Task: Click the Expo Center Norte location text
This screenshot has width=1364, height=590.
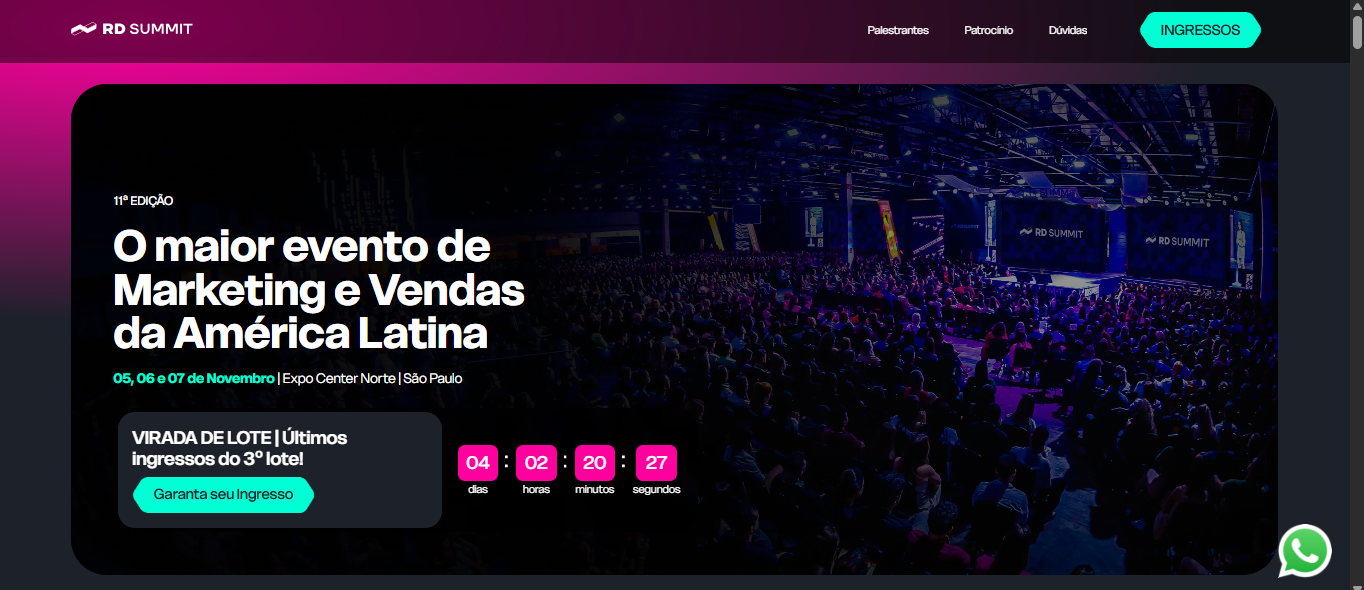Action: [x=339, y=378]
